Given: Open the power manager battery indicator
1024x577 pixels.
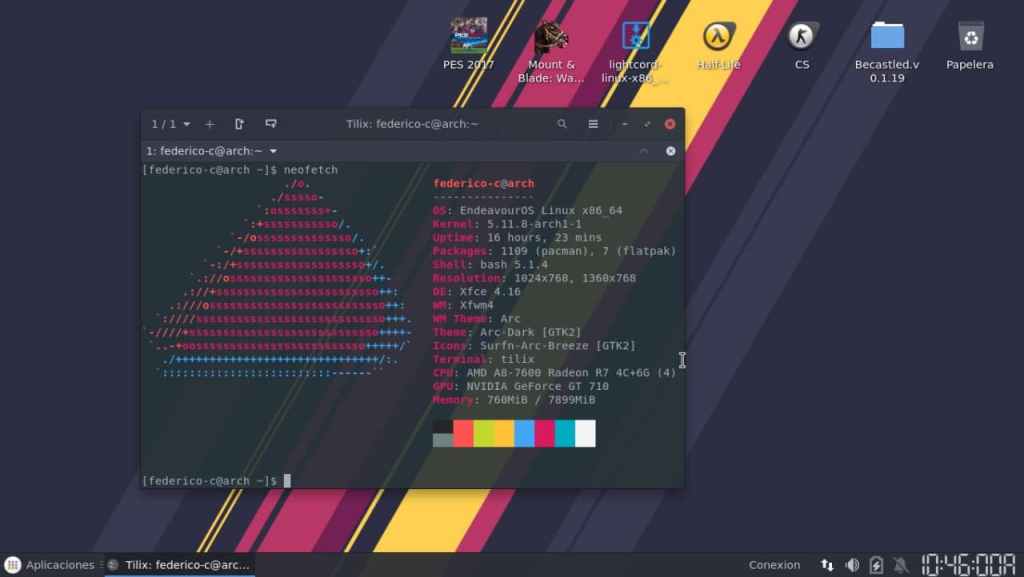Looking at the screenshot, I should click(876, 565).
